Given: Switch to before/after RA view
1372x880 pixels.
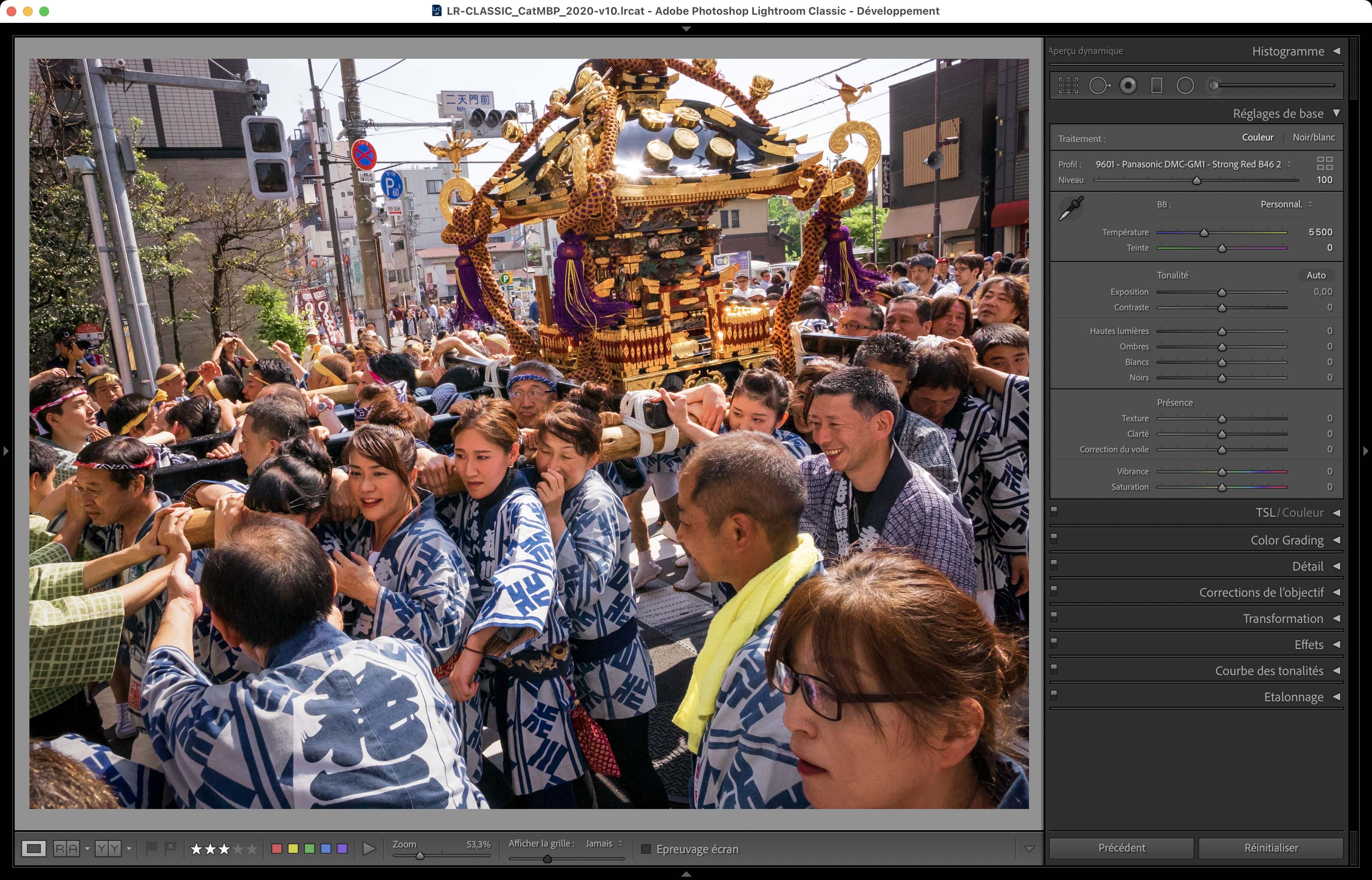Looking at the screenshot, I should (66, 849).
